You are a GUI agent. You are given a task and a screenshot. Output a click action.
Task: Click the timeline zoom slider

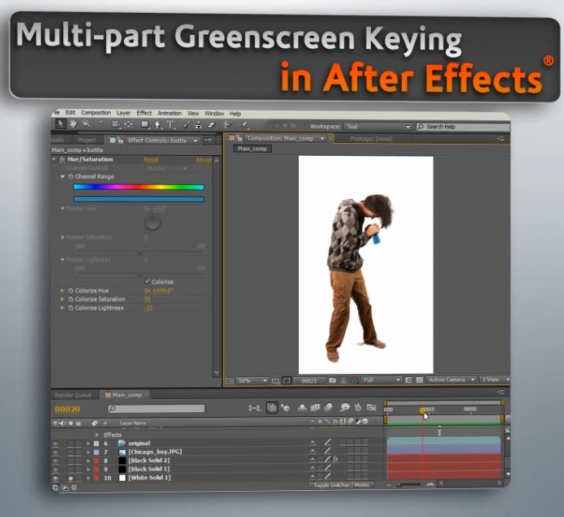[x=410, y=485]
